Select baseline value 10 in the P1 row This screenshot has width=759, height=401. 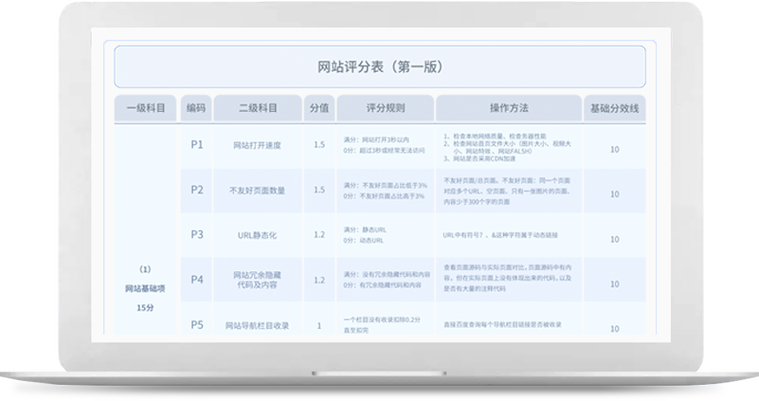[x=614, y=150]
